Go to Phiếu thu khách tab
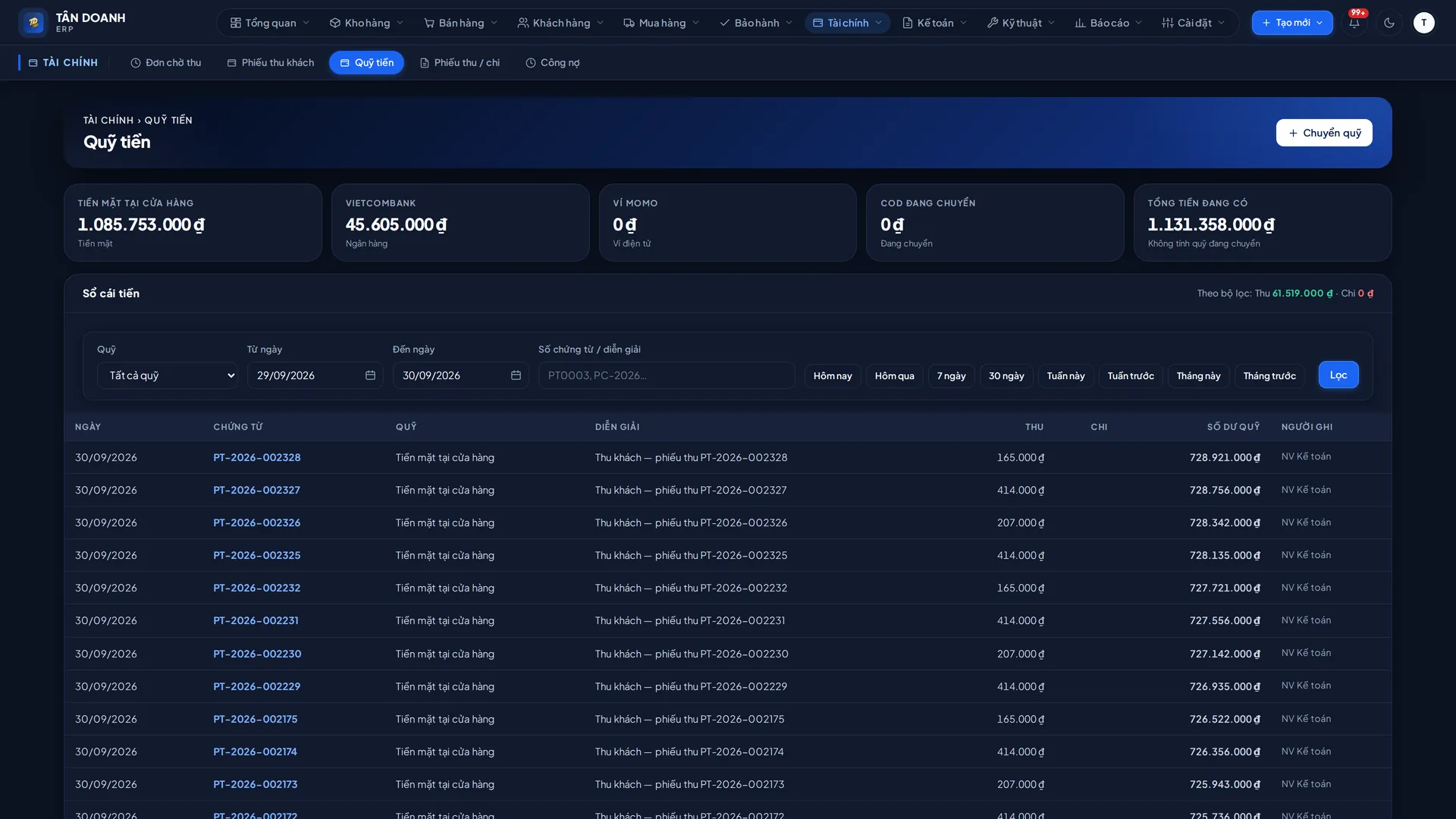1456x819 pixels. pos(270,63)
